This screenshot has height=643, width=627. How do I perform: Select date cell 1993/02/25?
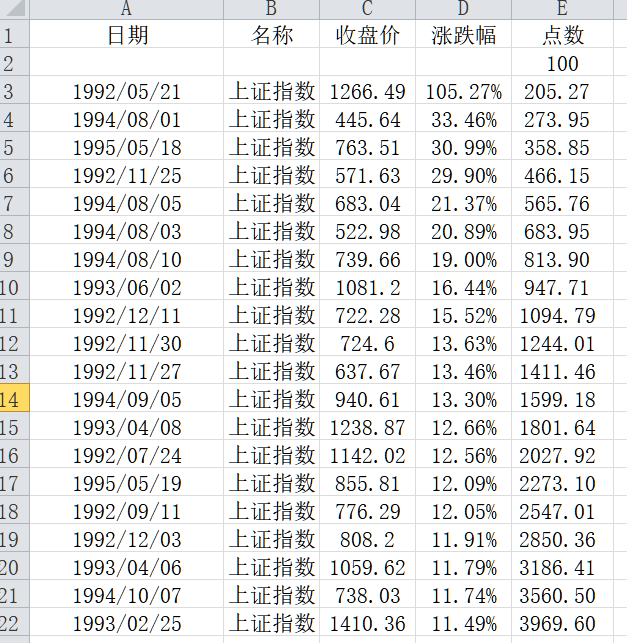click(126, 622)
